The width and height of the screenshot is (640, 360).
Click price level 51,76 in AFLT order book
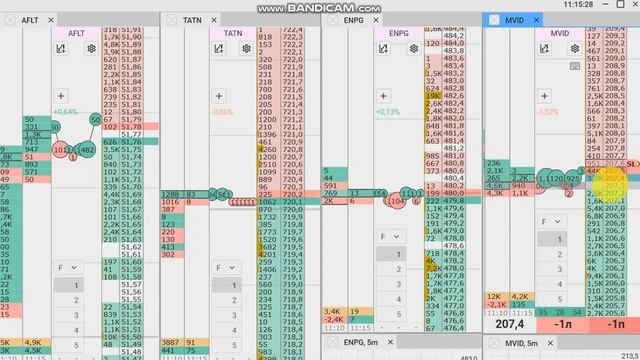pyautogui.click(x=131, y=142)
